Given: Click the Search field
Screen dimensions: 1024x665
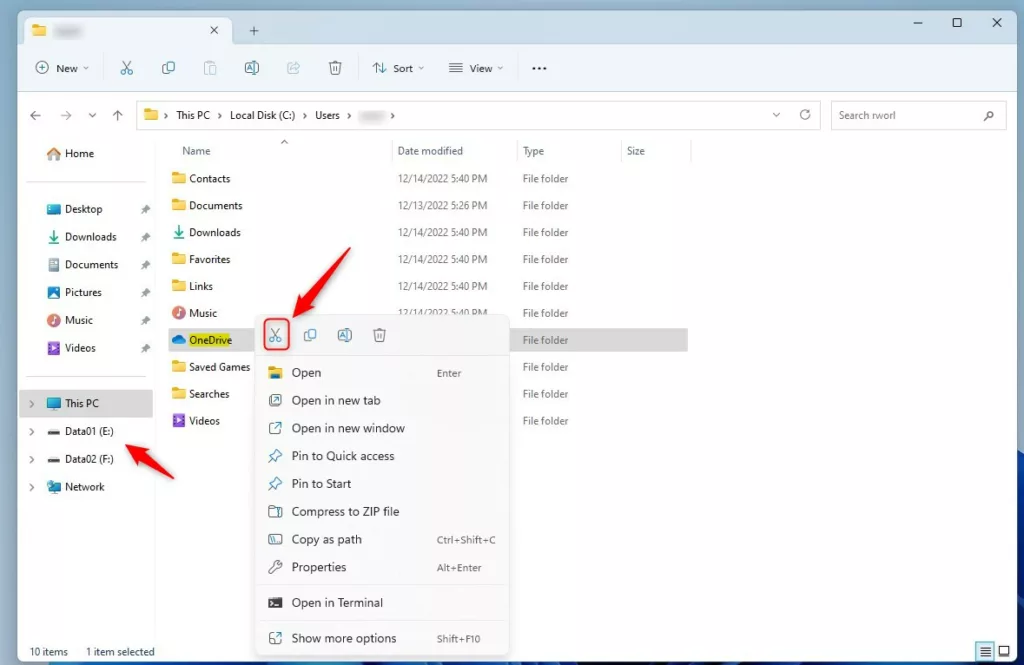Looking at the screenshot, I should 905,115.
